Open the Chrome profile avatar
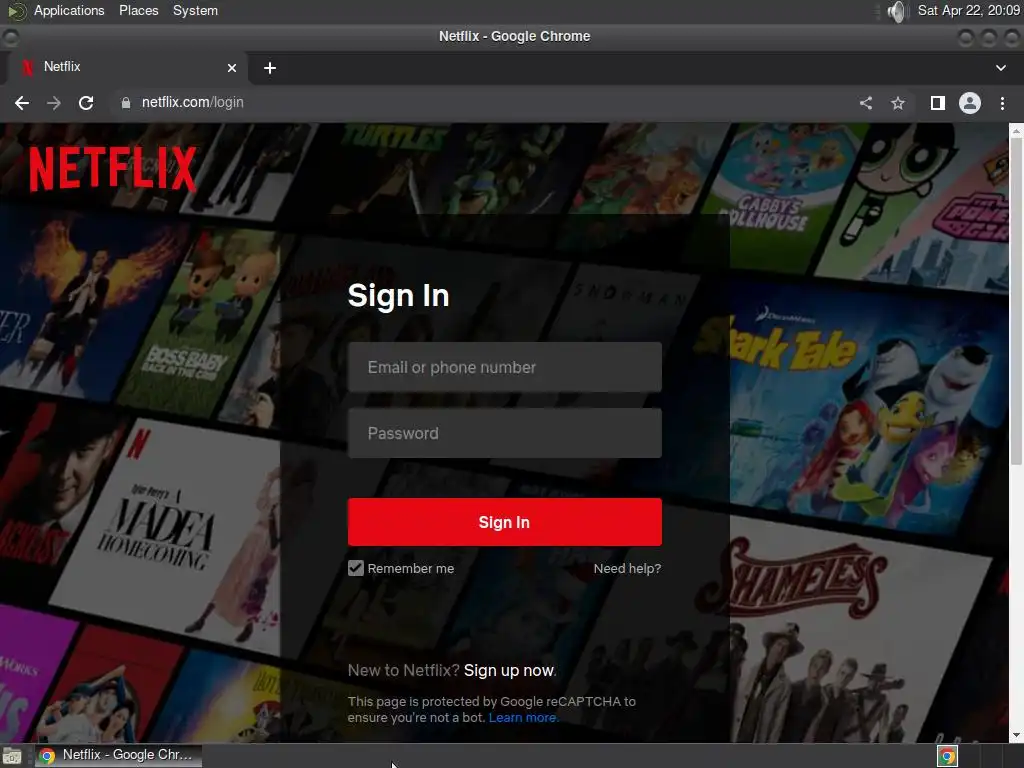The image size is (1024, 768). (970, 103)
